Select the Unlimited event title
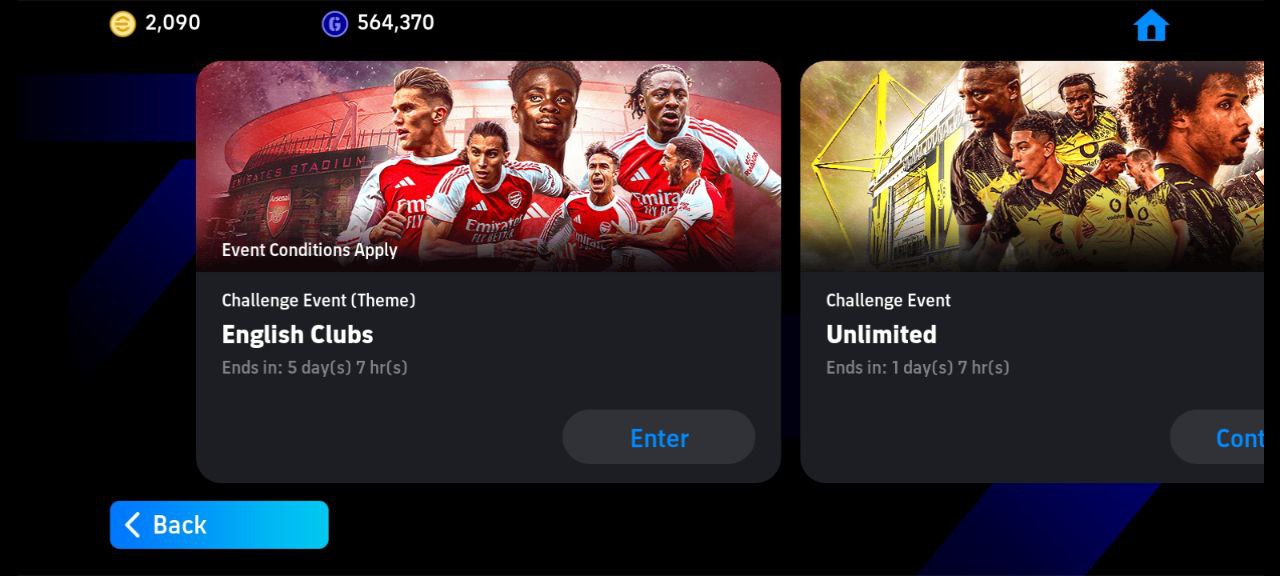The width and height of the screenshot is (1280, 576). click(881, 334)
